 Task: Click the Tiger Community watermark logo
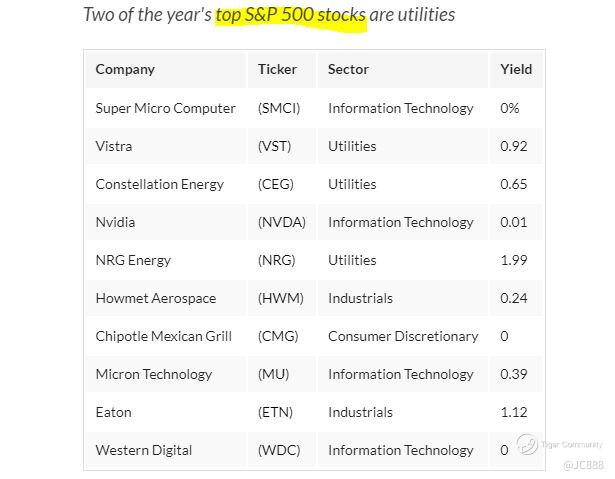pos(528,444)
